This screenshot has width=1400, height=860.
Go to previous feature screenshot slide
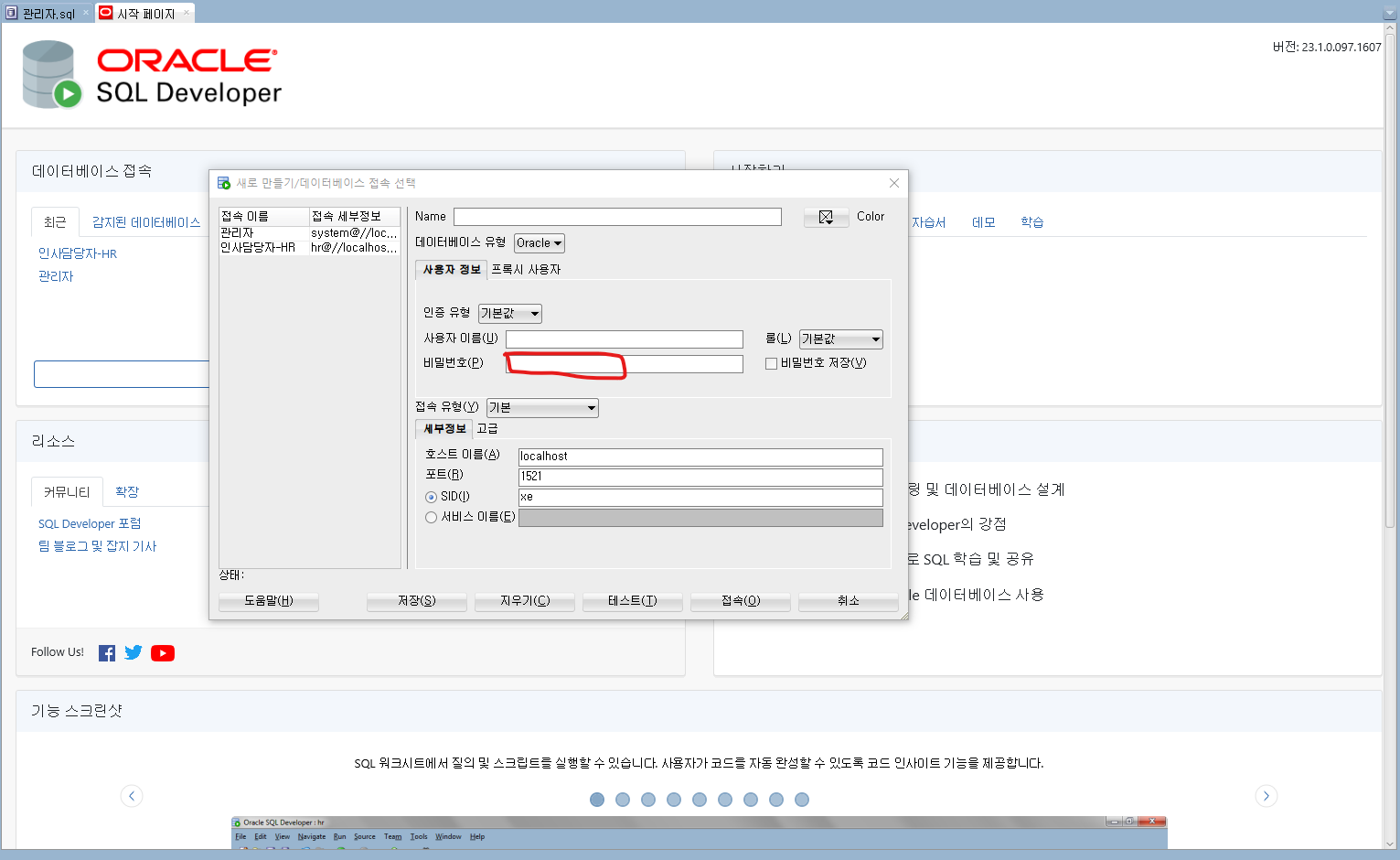132,796
